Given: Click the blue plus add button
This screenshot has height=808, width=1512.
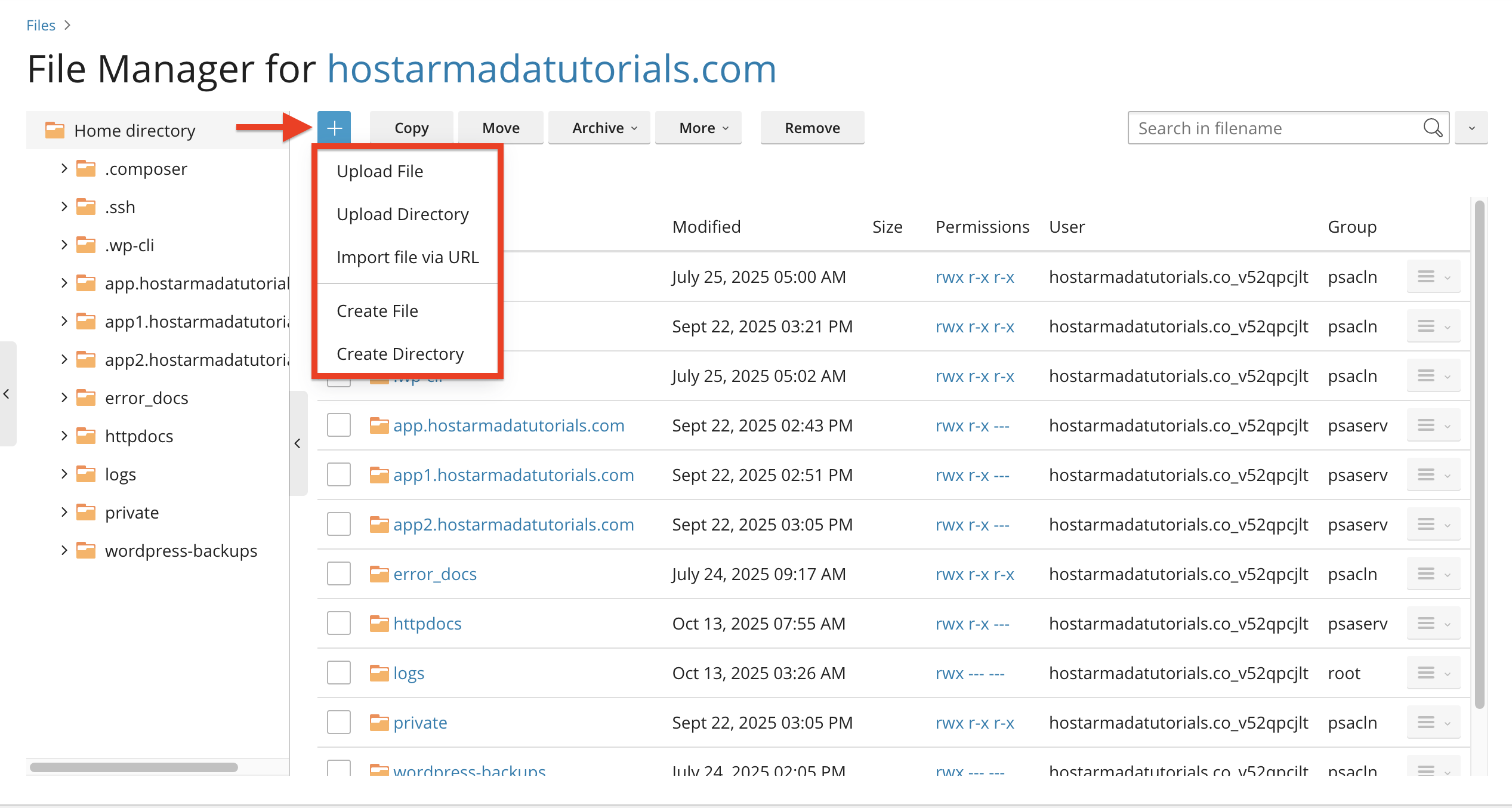Looking at the screenshot, I should [334, 128].
